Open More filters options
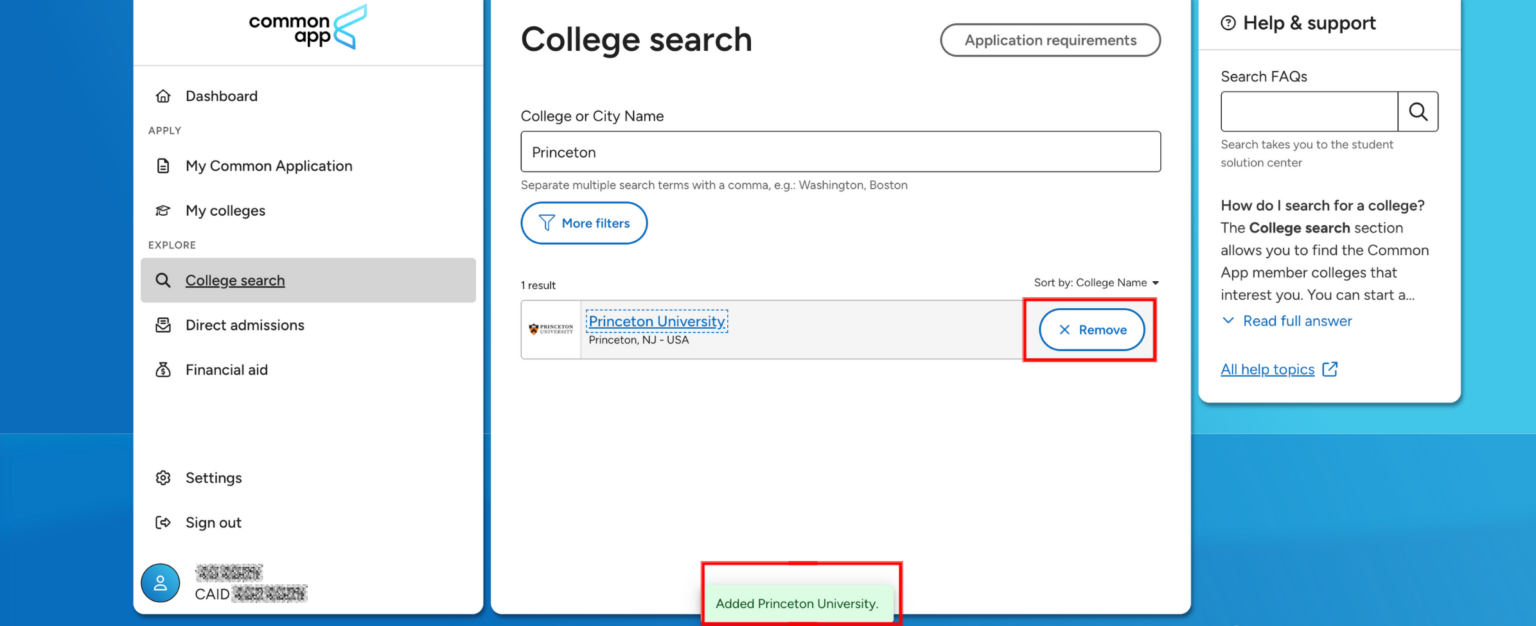Viewport: 1536px width, 626px height. pos(584,223)
